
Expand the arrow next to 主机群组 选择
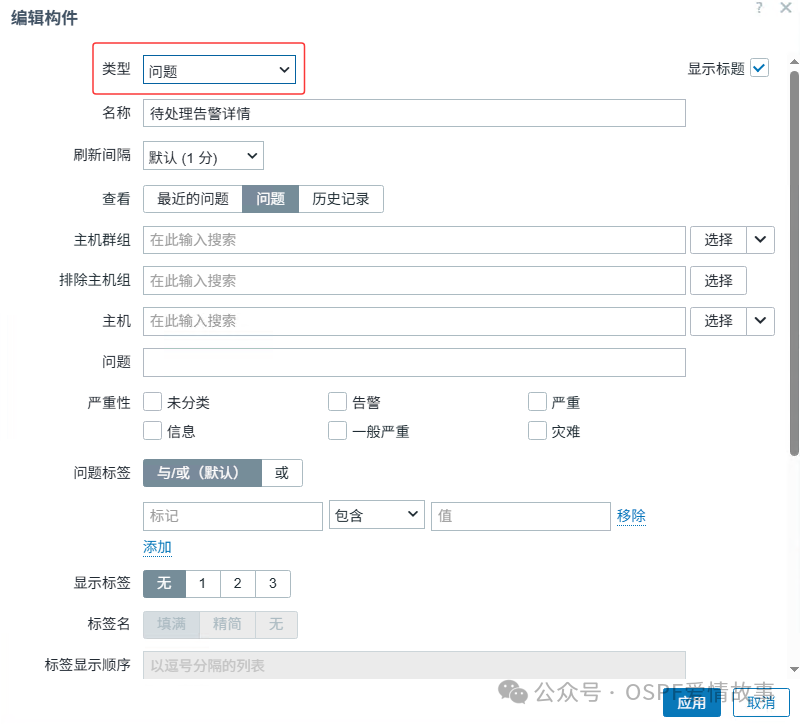[760, 240]
